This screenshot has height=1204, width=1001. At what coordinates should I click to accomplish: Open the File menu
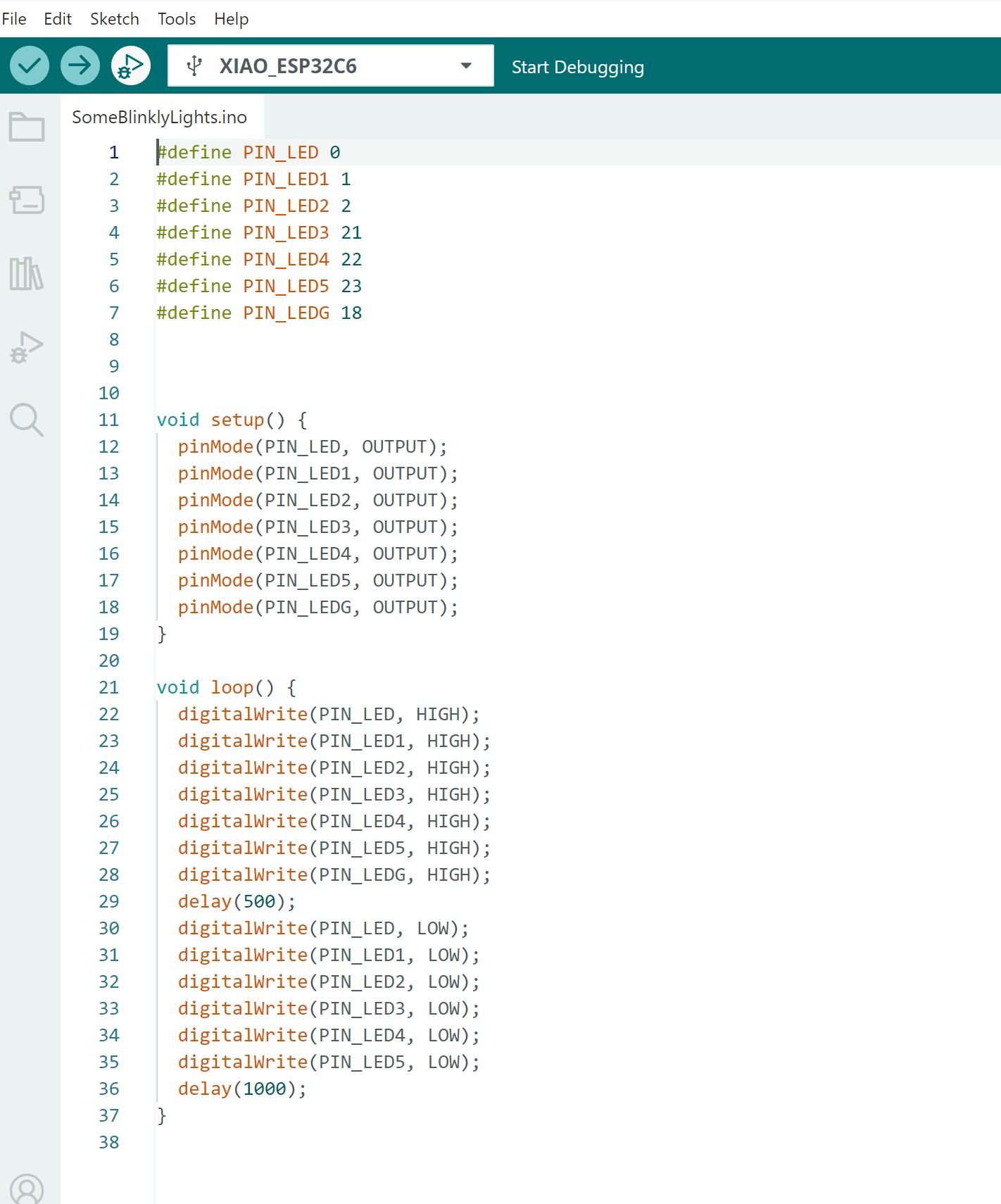(14, 19)
